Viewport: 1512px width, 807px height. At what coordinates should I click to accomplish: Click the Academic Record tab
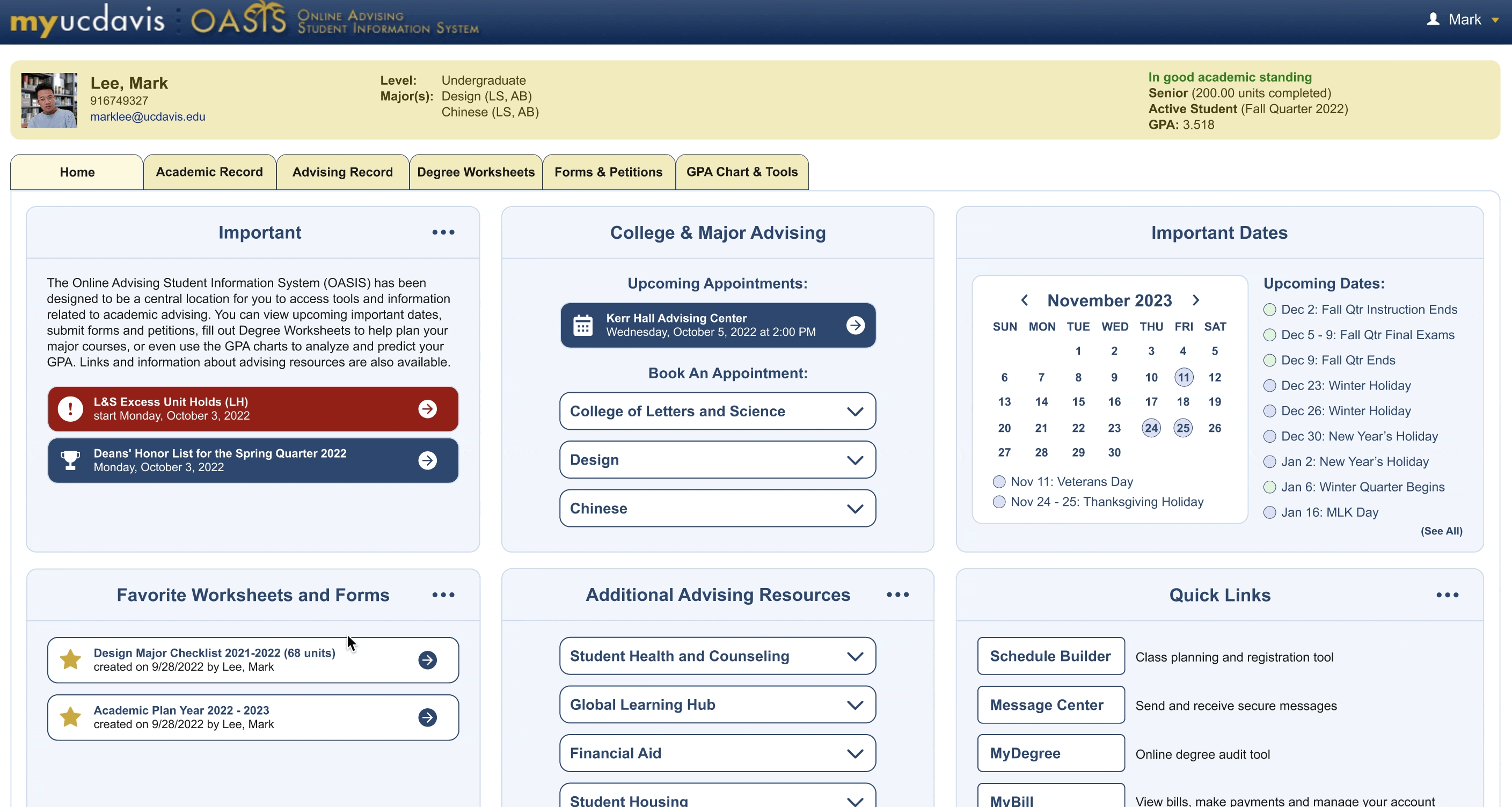tap(209, 171)
